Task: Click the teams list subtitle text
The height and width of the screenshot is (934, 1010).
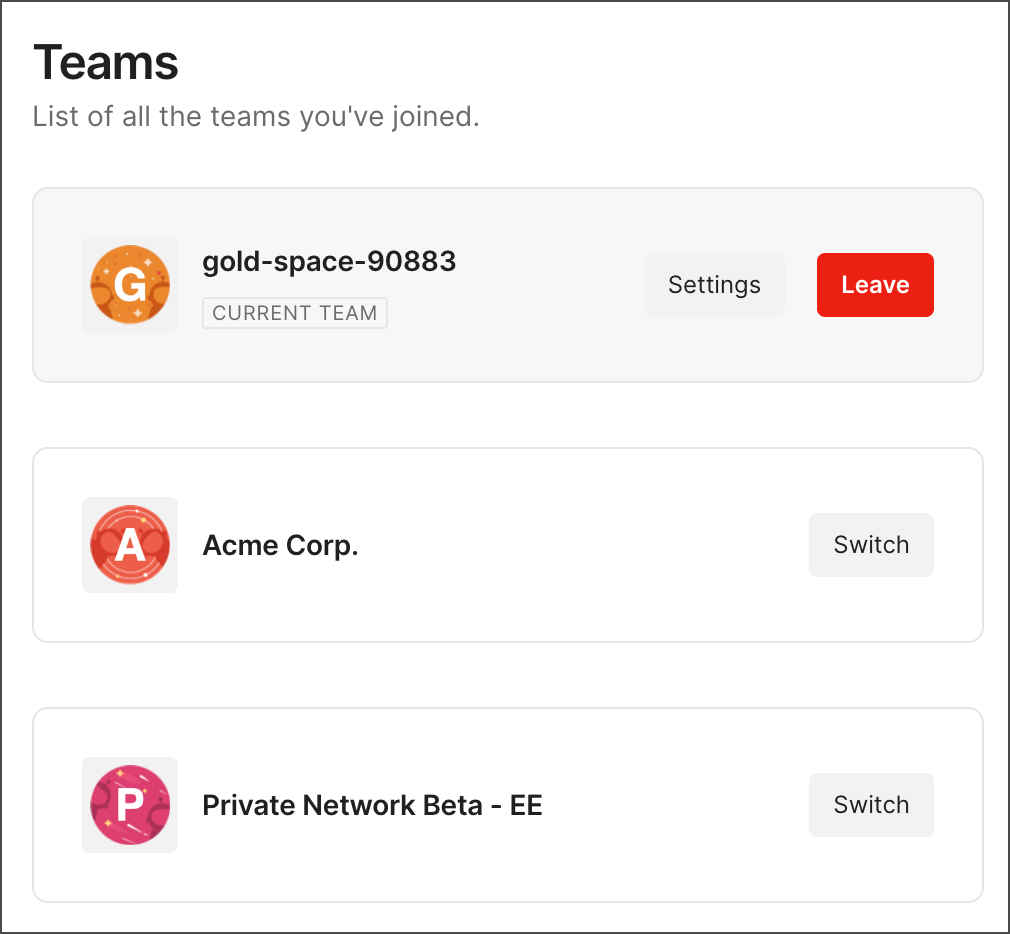Action: [257, 116]
